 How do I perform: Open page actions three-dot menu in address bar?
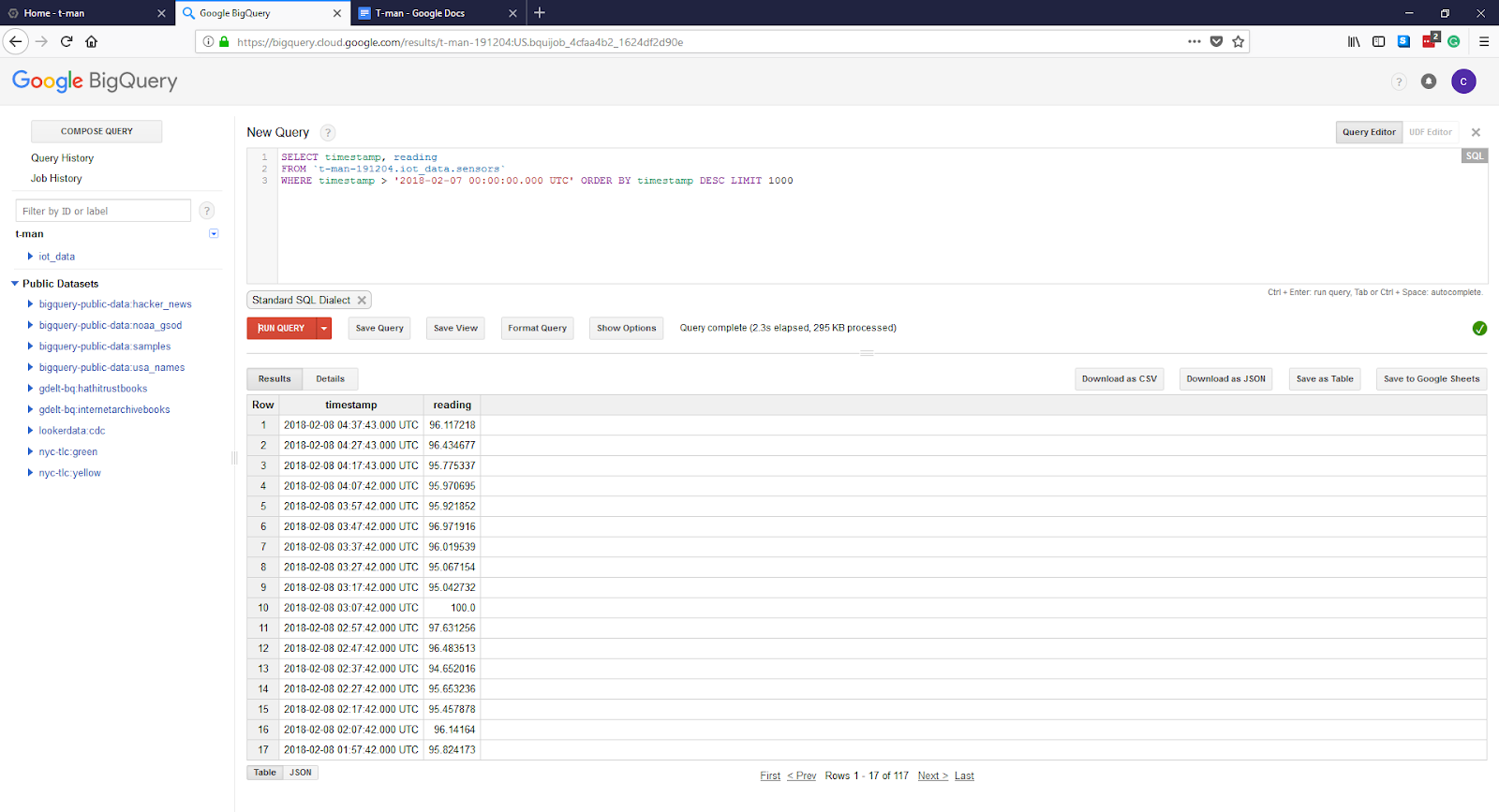click(x=1195, y=41)
